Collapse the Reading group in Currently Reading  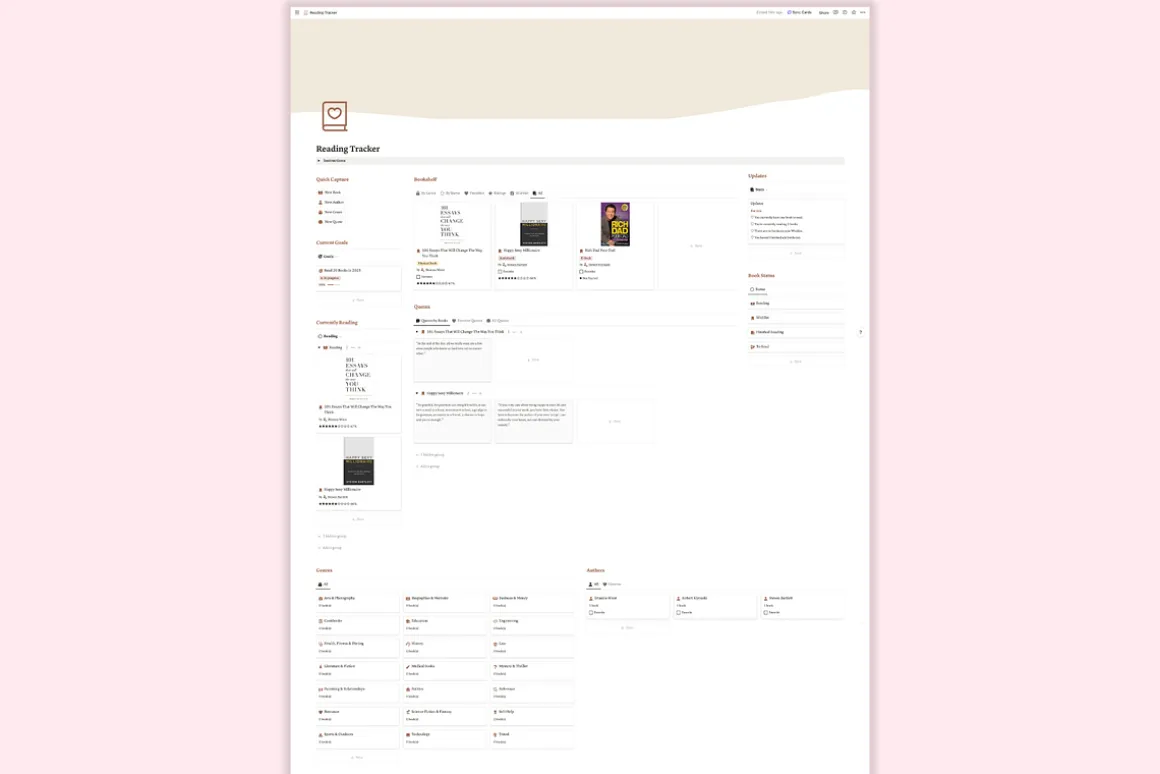320,347
